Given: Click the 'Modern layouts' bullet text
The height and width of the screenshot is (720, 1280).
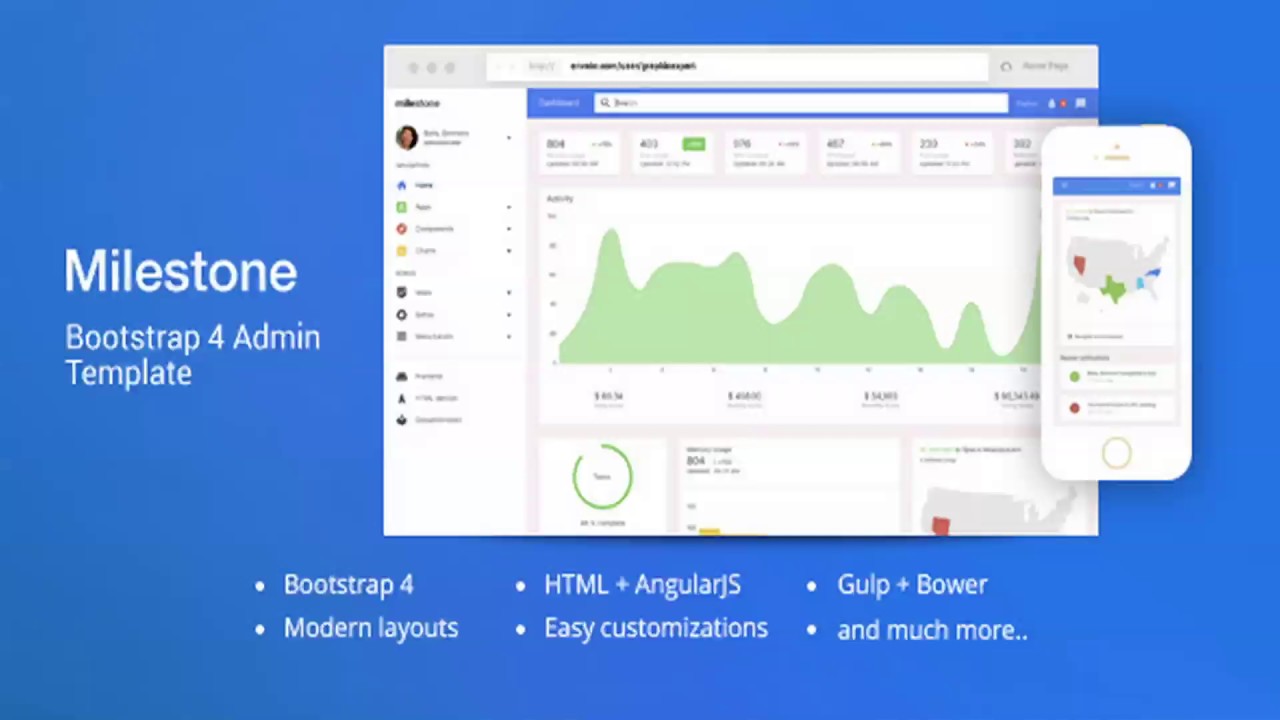Looking at the screenshot, I should pos(371,628).
